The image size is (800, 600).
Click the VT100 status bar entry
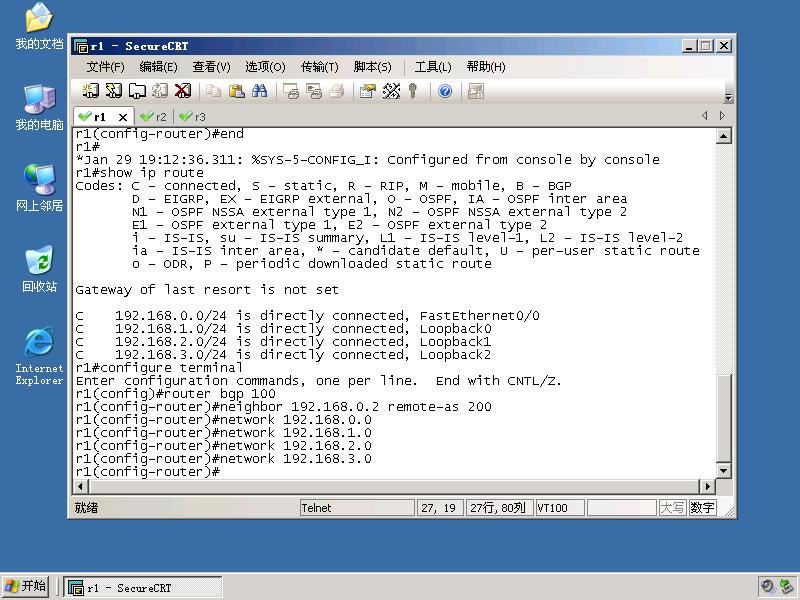pyautogui.click(x=560, y=508)
